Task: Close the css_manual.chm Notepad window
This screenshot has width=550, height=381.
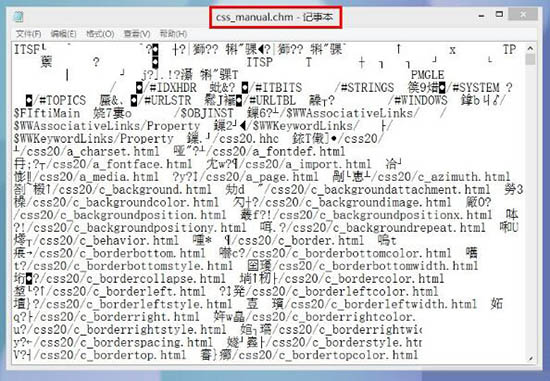Action: pos(523,14)
